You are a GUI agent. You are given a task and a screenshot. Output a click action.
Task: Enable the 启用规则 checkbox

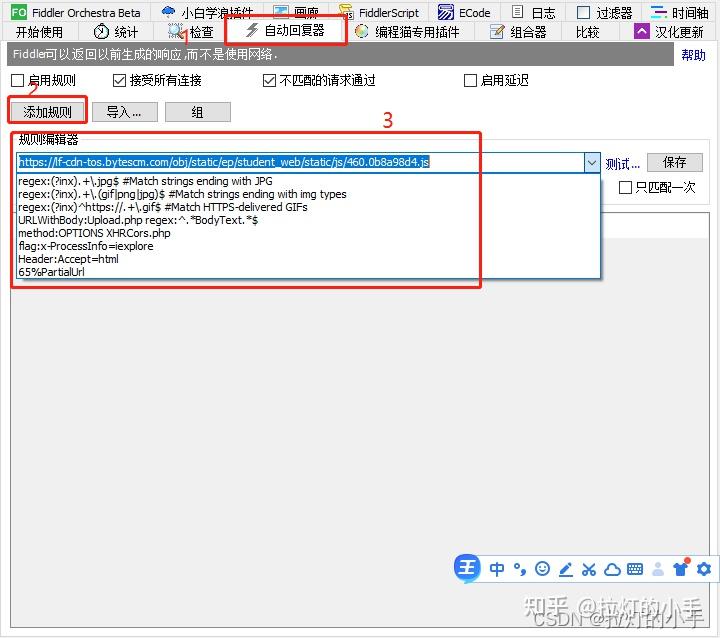coord(17,81)
